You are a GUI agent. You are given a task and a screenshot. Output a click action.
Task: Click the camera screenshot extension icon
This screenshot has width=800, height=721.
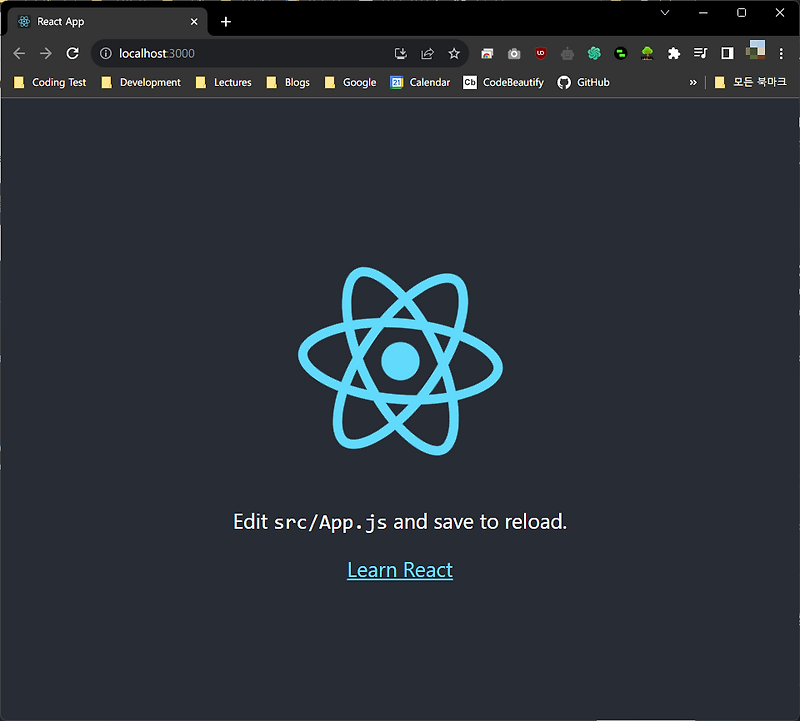(513, 53)
